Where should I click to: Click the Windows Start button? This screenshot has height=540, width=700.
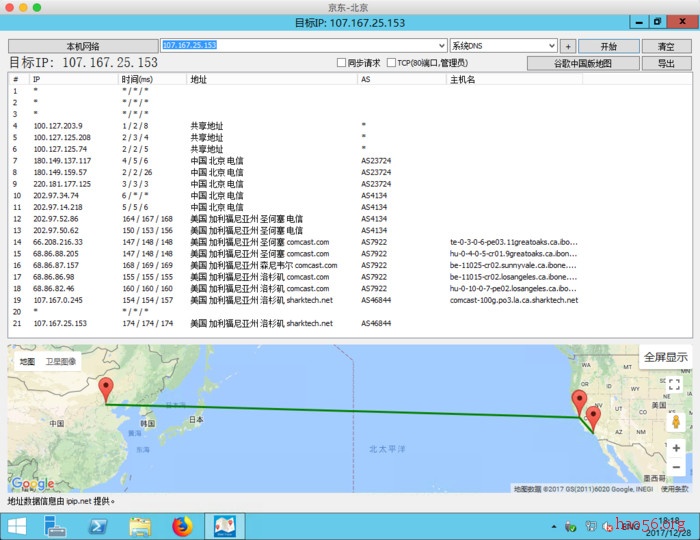coord(17,526)
